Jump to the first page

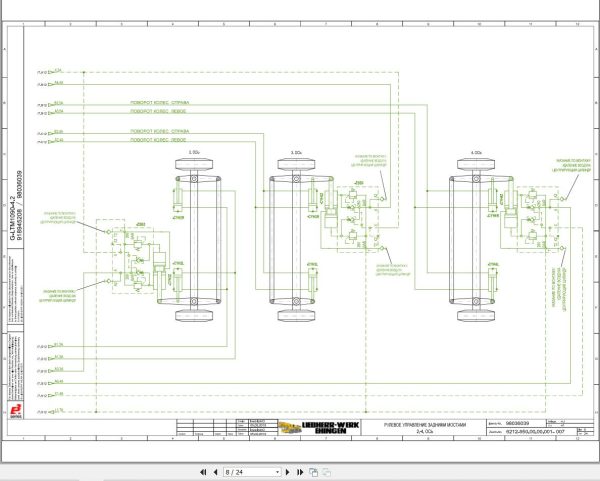tap(203, 472)
